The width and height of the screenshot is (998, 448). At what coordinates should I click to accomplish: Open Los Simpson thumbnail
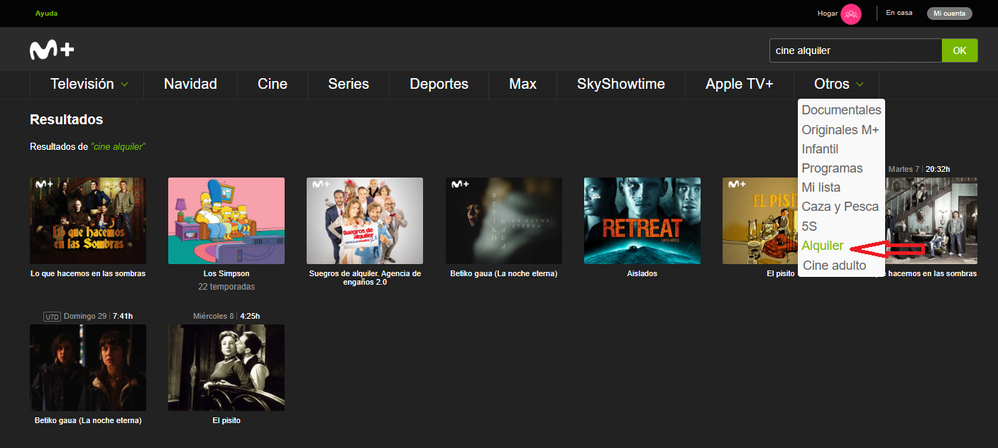[x=226, y=221]
